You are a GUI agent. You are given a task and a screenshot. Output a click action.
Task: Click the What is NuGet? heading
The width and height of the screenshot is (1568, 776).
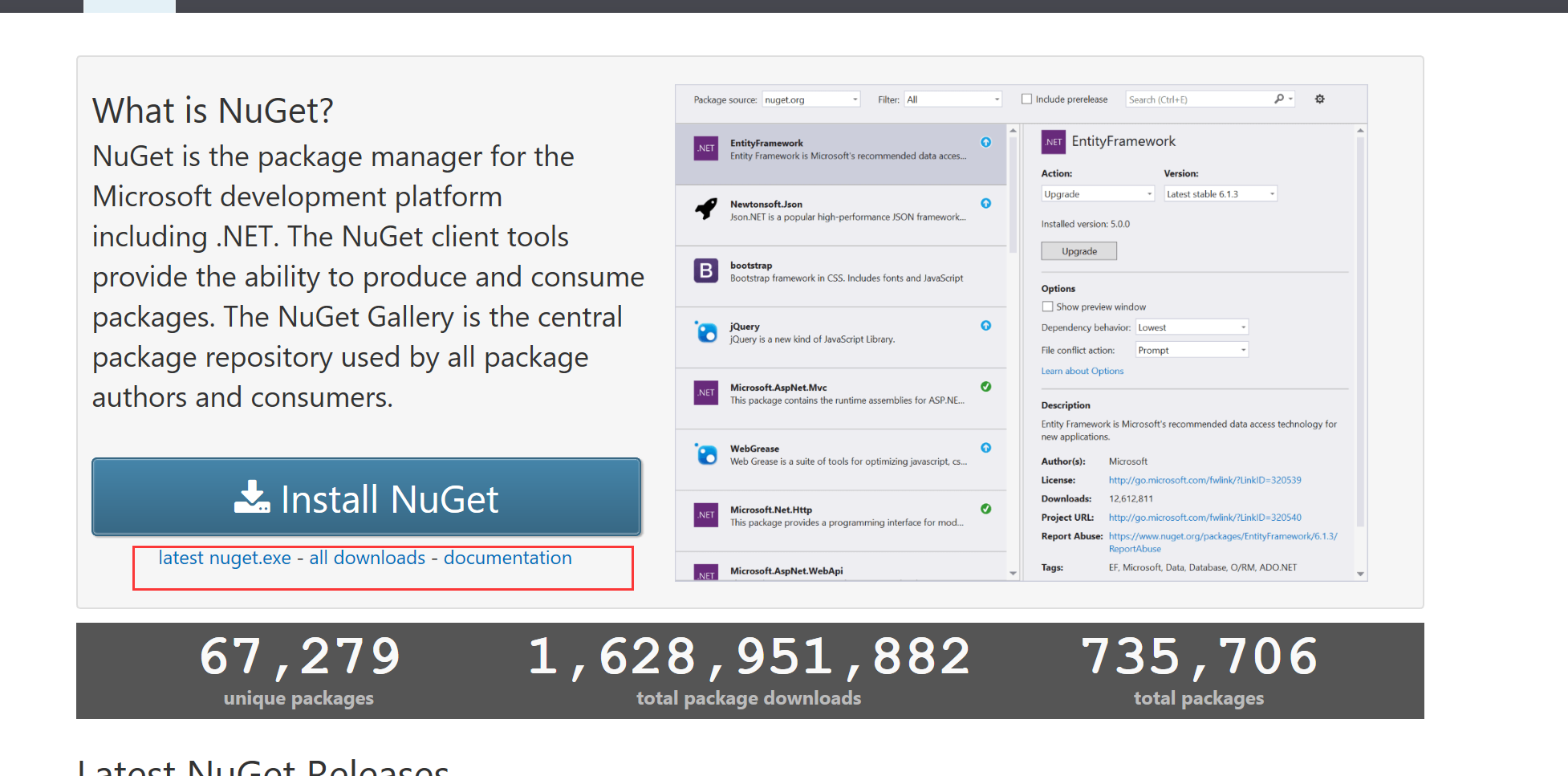pos(213,111)
